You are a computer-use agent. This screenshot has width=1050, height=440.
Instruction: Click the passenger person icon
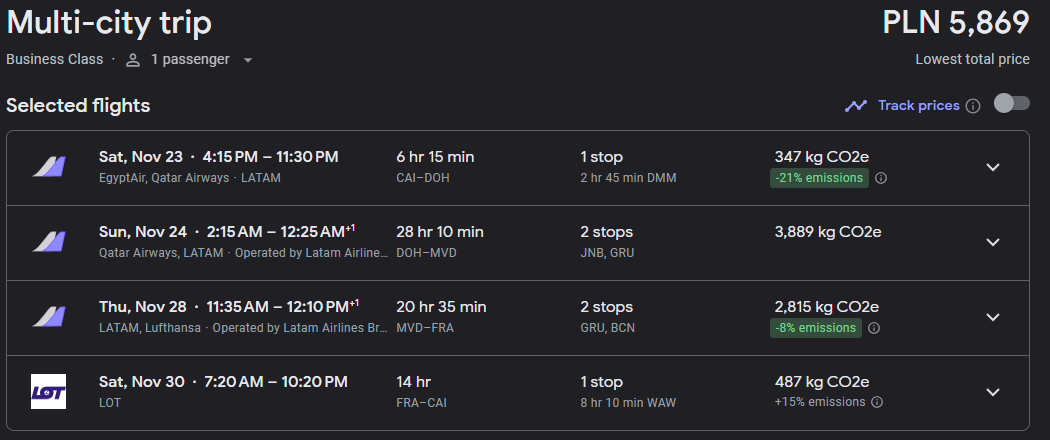pos(133,60)
